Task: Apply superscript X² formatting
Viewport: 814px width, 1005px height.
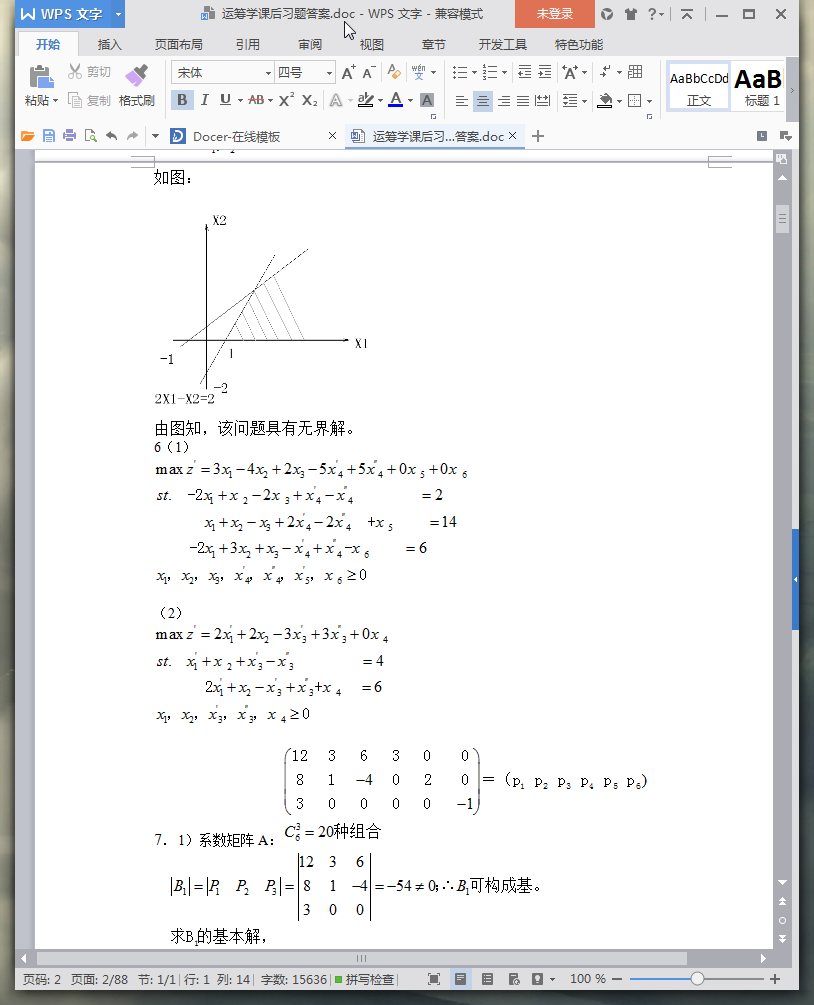Action: point(287,100)
